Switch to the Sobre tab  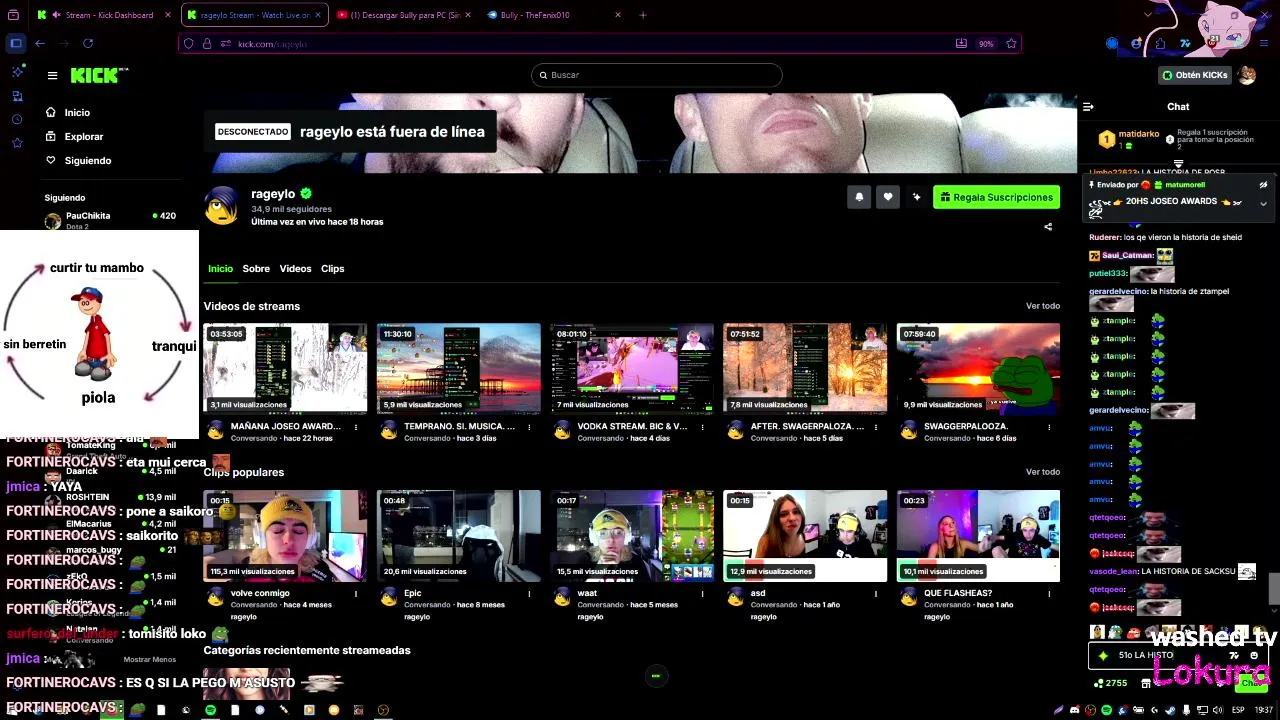(x=256, y=268)
